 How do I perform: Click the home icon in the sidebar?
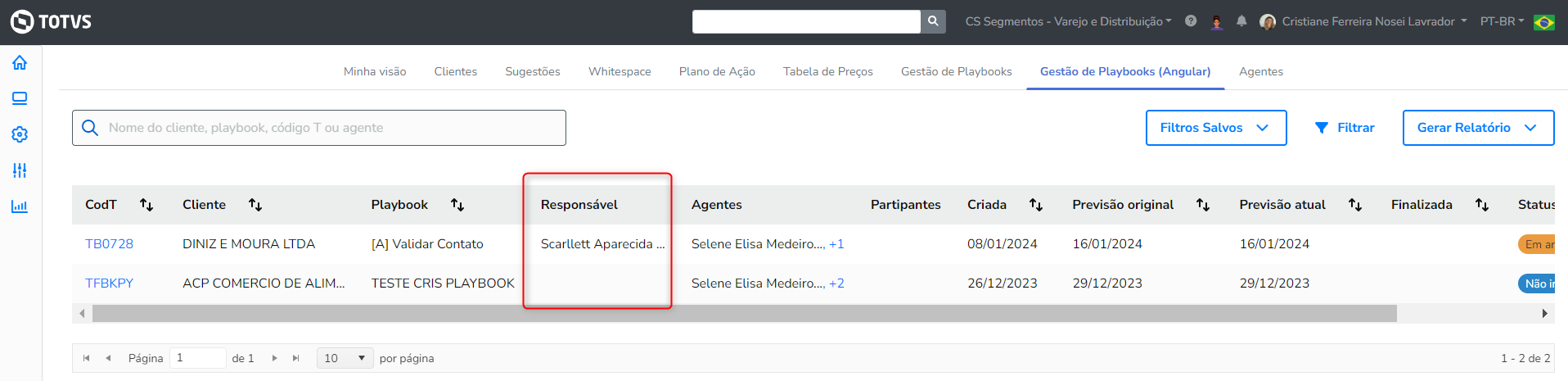(20, 63)
